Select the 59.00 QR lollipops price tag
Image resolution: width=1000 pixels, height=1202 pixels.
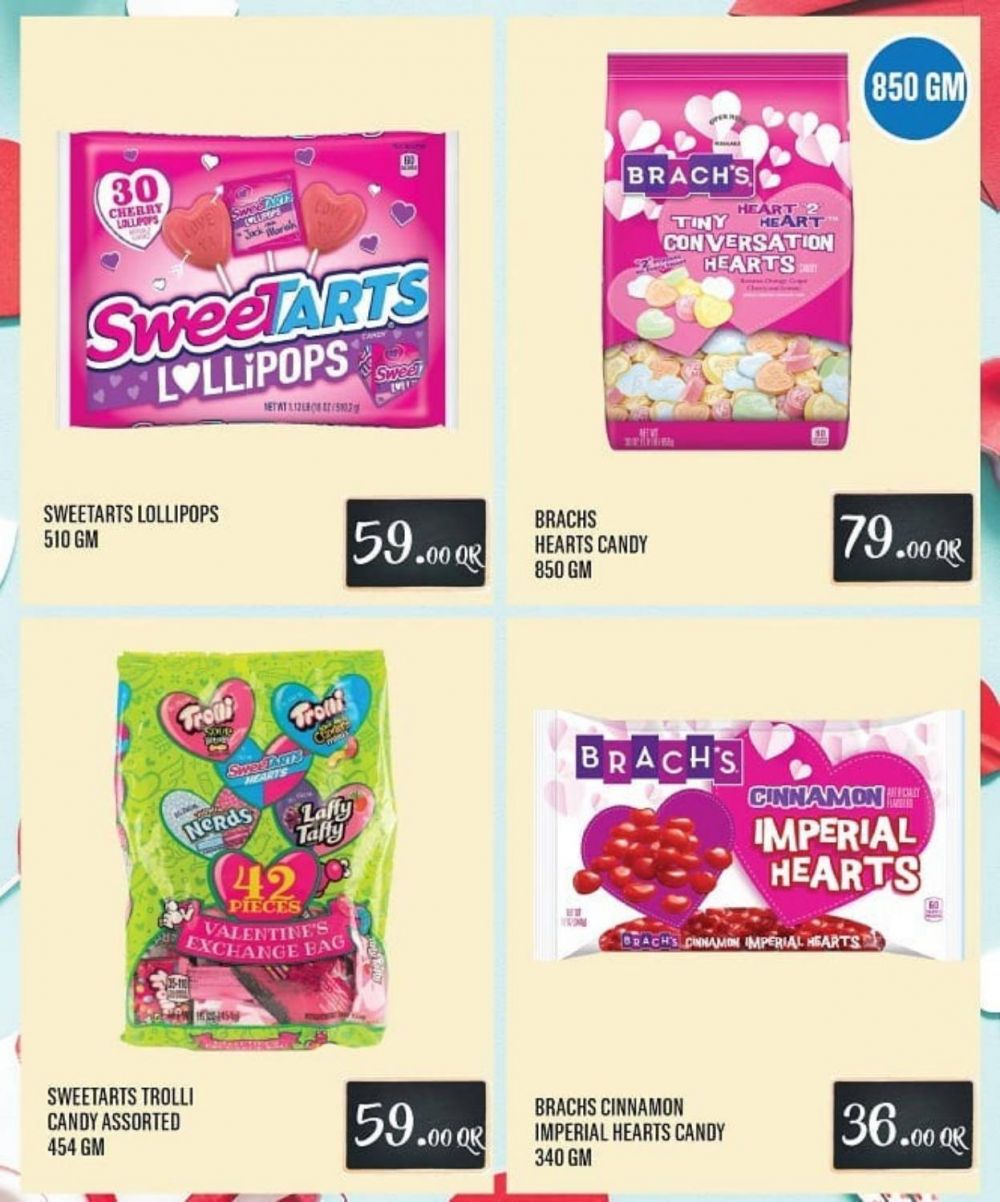(x=416, y=543)
